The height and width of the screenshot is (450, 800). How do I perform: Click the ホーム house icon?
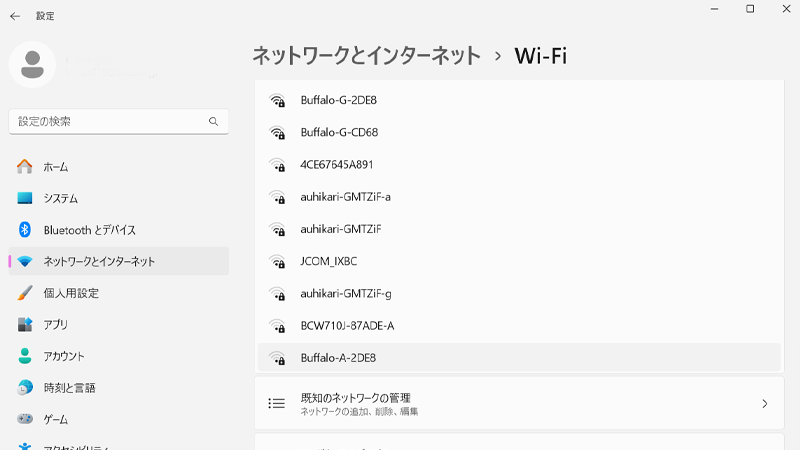click(24, 166)
